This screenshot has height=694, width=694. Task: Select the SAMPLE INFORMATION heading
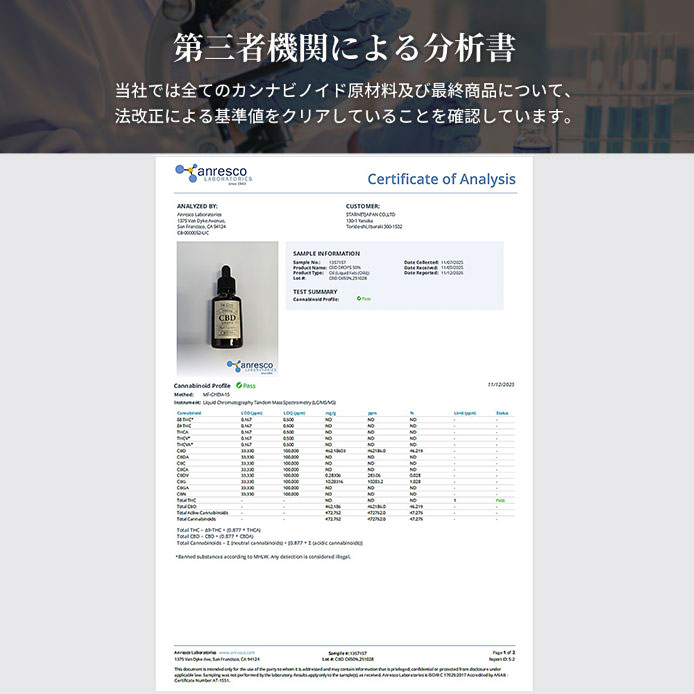[327, 254]
